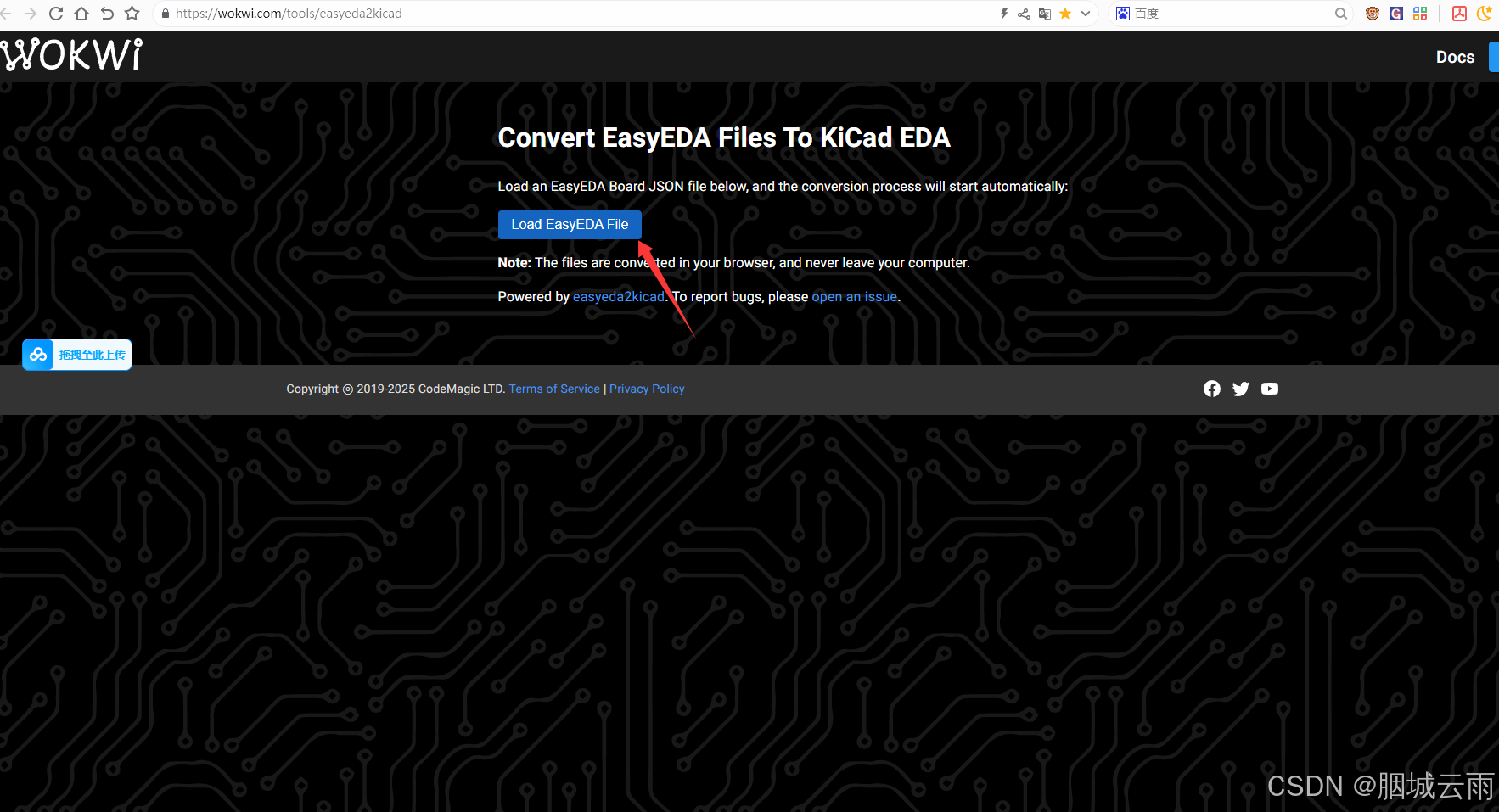This screenshot has height=812, width=1499.
Task: Open the YouTube icon in the footer
Action: (x=1270, y=389)
